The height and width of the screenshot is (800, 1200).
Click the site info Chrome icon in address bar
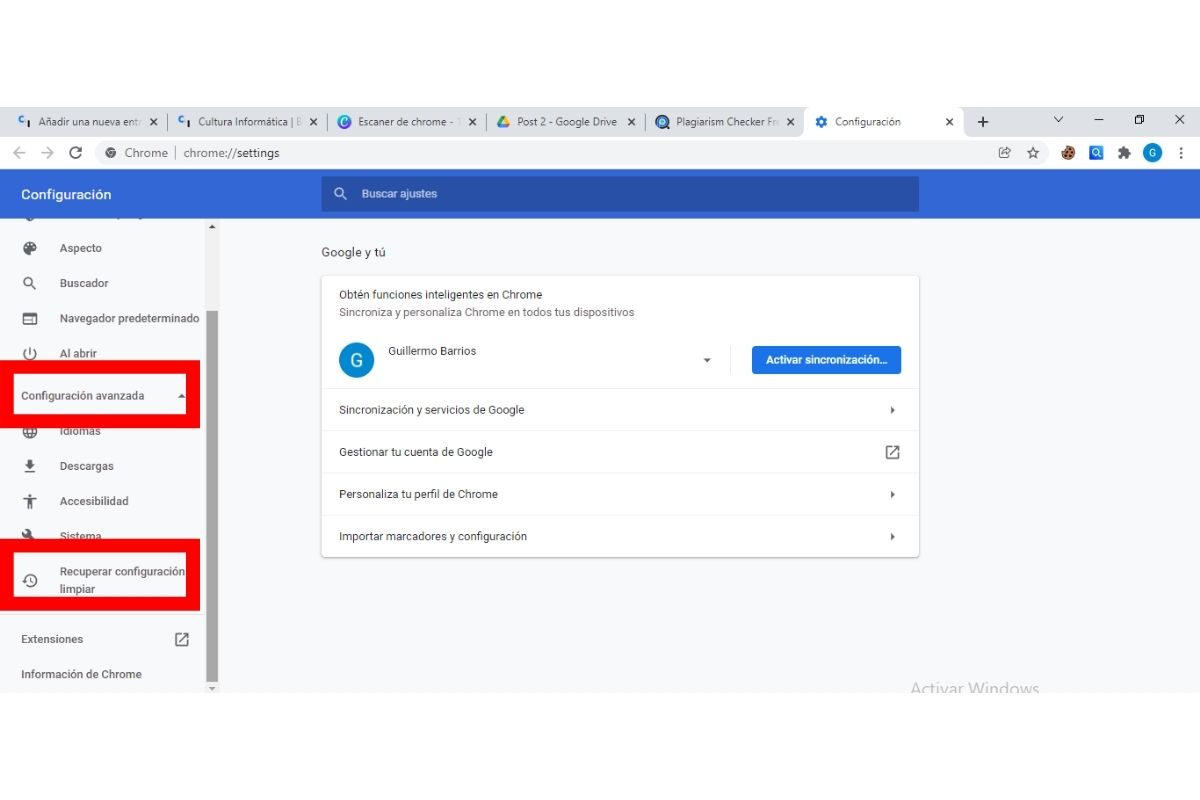tap(110, 153)
